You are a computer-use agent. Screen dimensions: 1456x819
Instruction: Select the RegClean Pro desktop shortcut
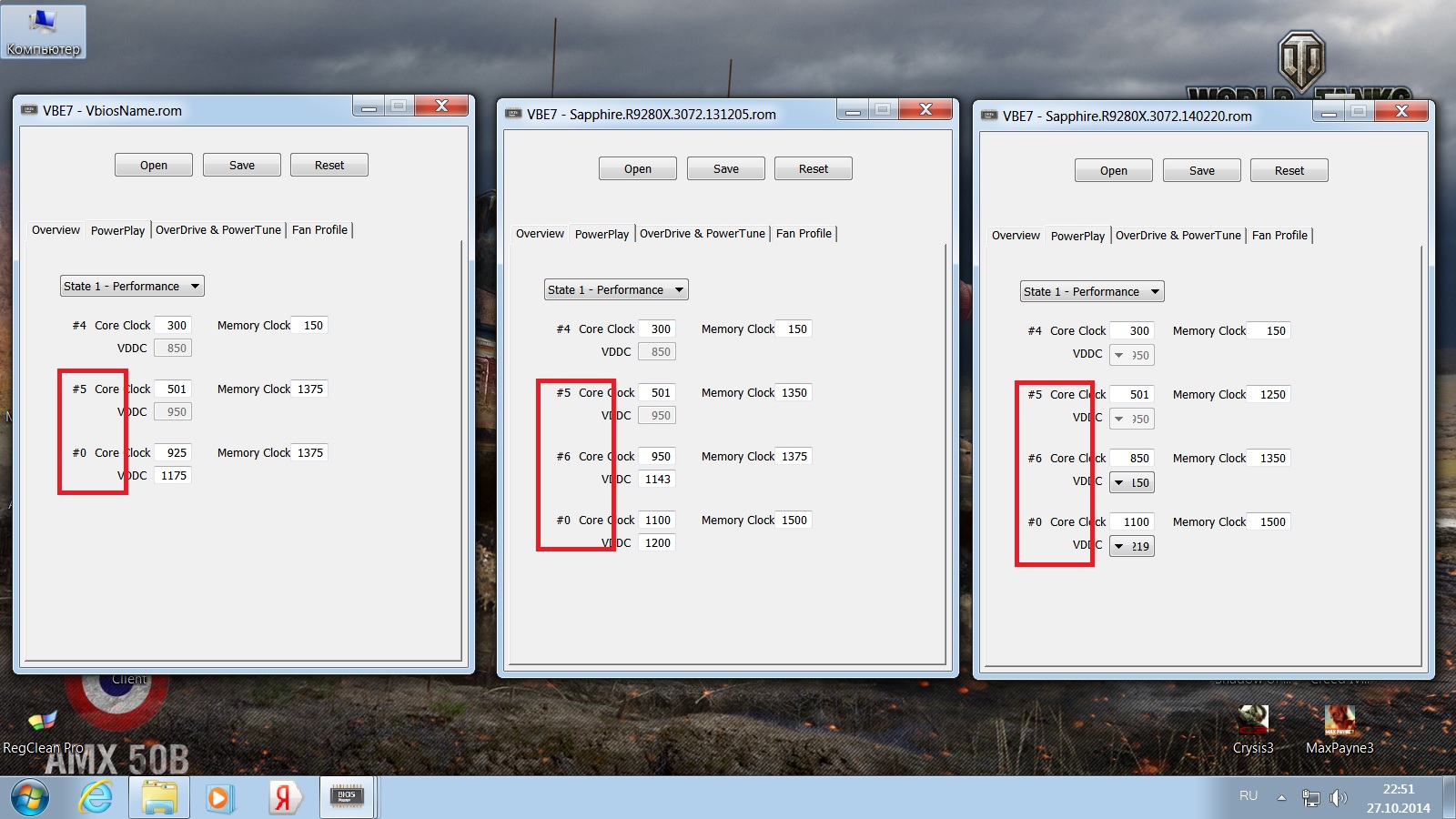(x=43, y=733)
